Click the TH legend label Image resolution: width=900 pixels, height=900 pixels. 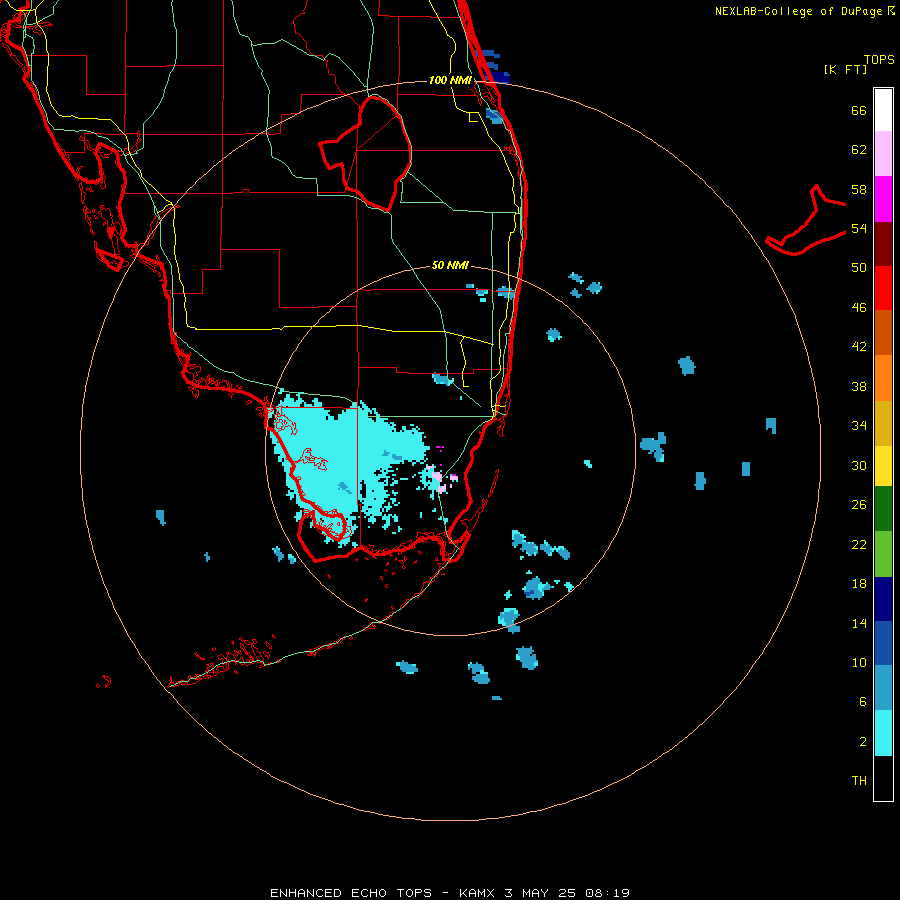[859, 781]
